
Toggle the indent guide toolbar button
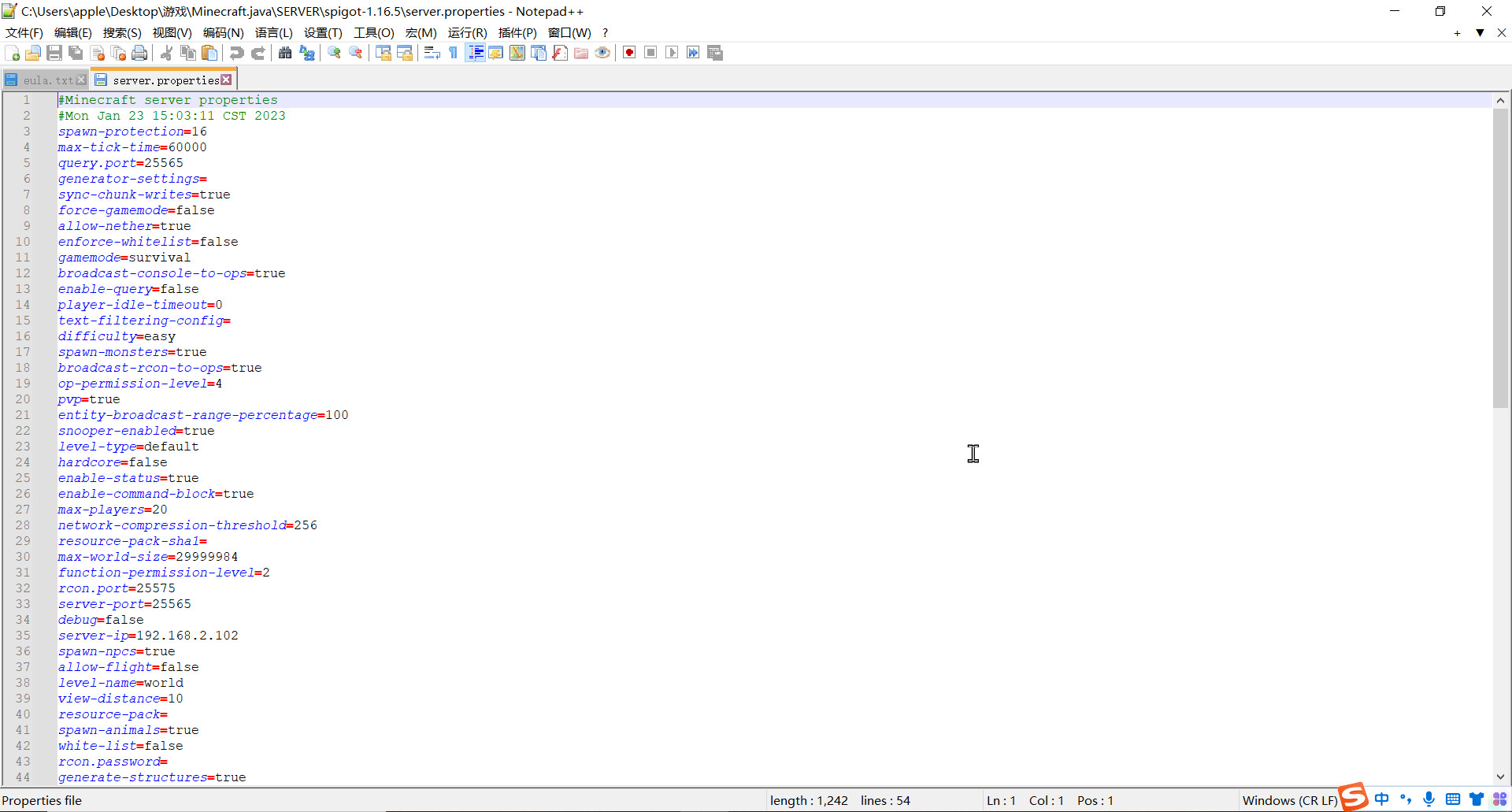pos(475,53)
